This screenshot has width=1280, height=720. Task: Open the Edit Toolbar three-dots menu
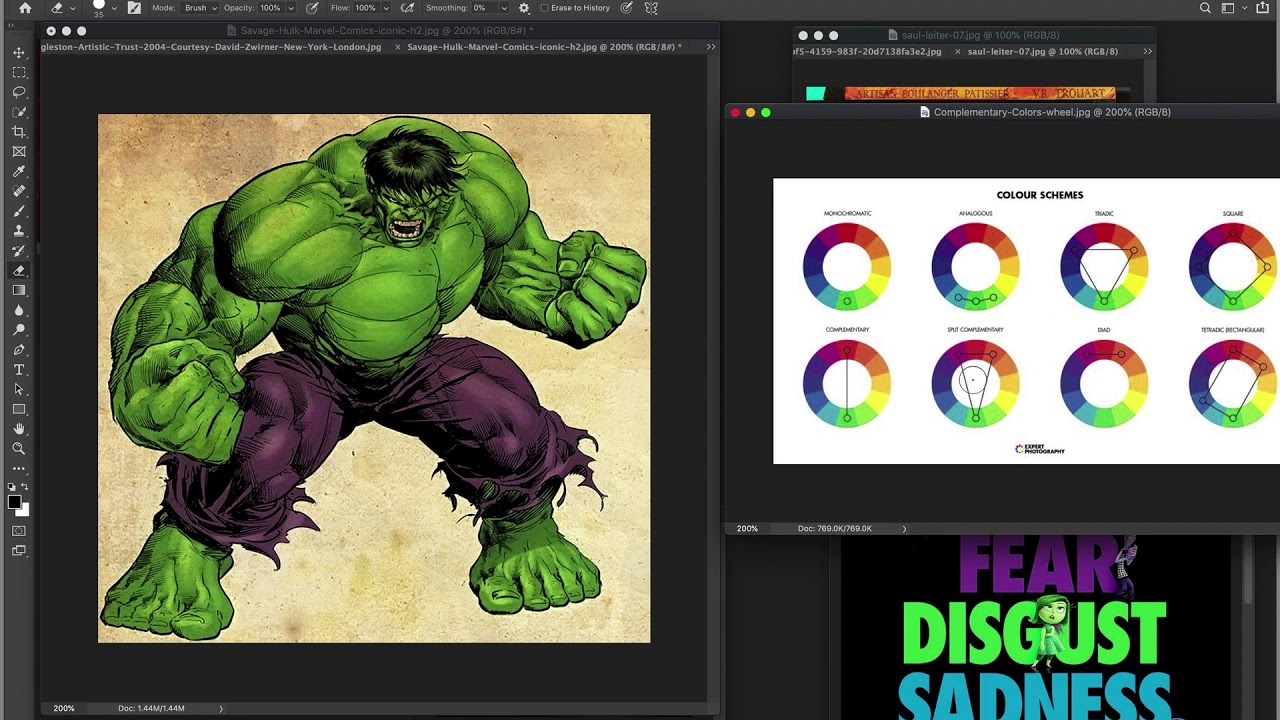(x=19, y=468)
